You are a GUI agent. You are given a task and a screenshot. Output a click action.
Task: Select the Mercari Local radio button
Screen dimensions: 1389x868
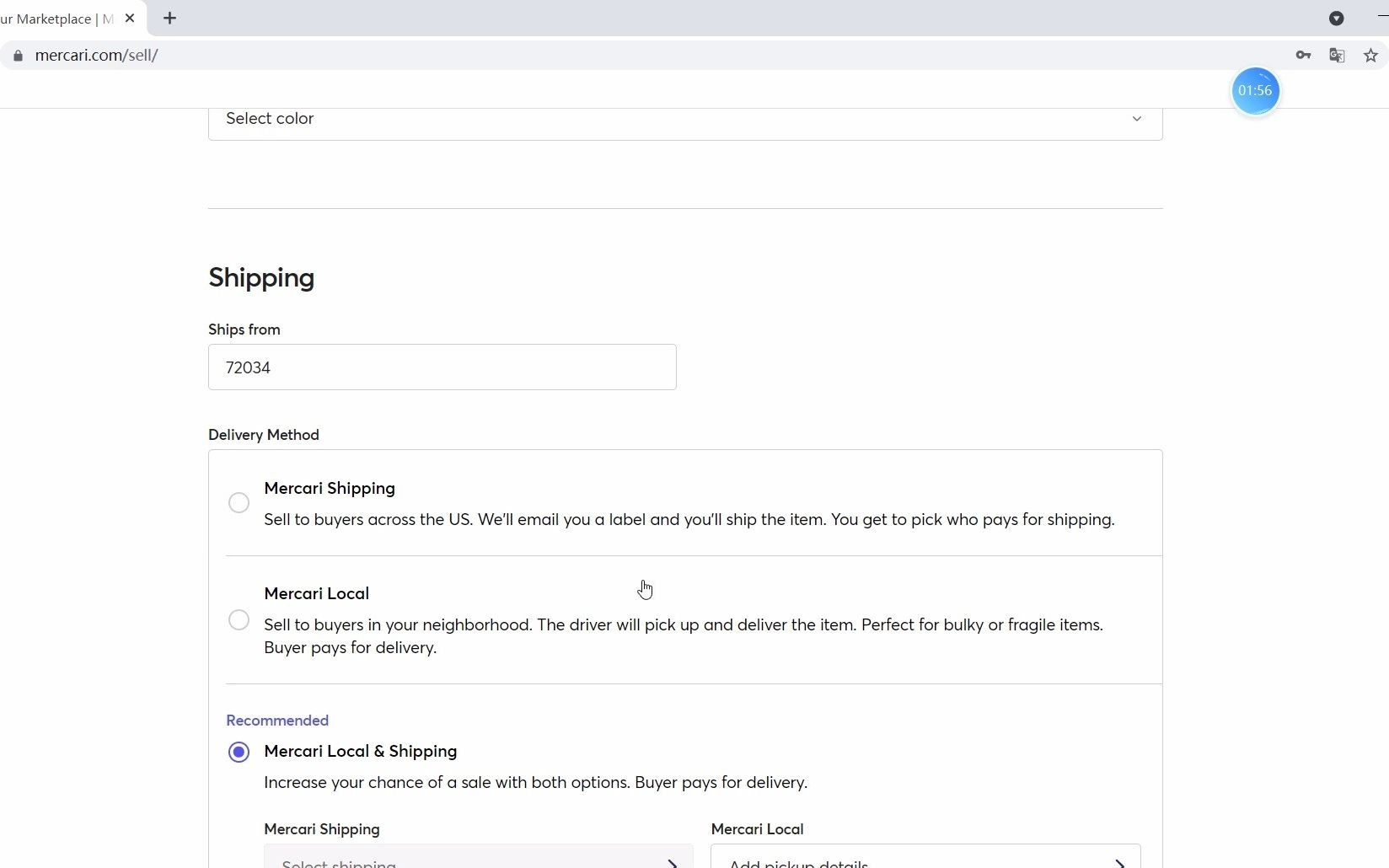pyautogui.click(x=239, y=620)
